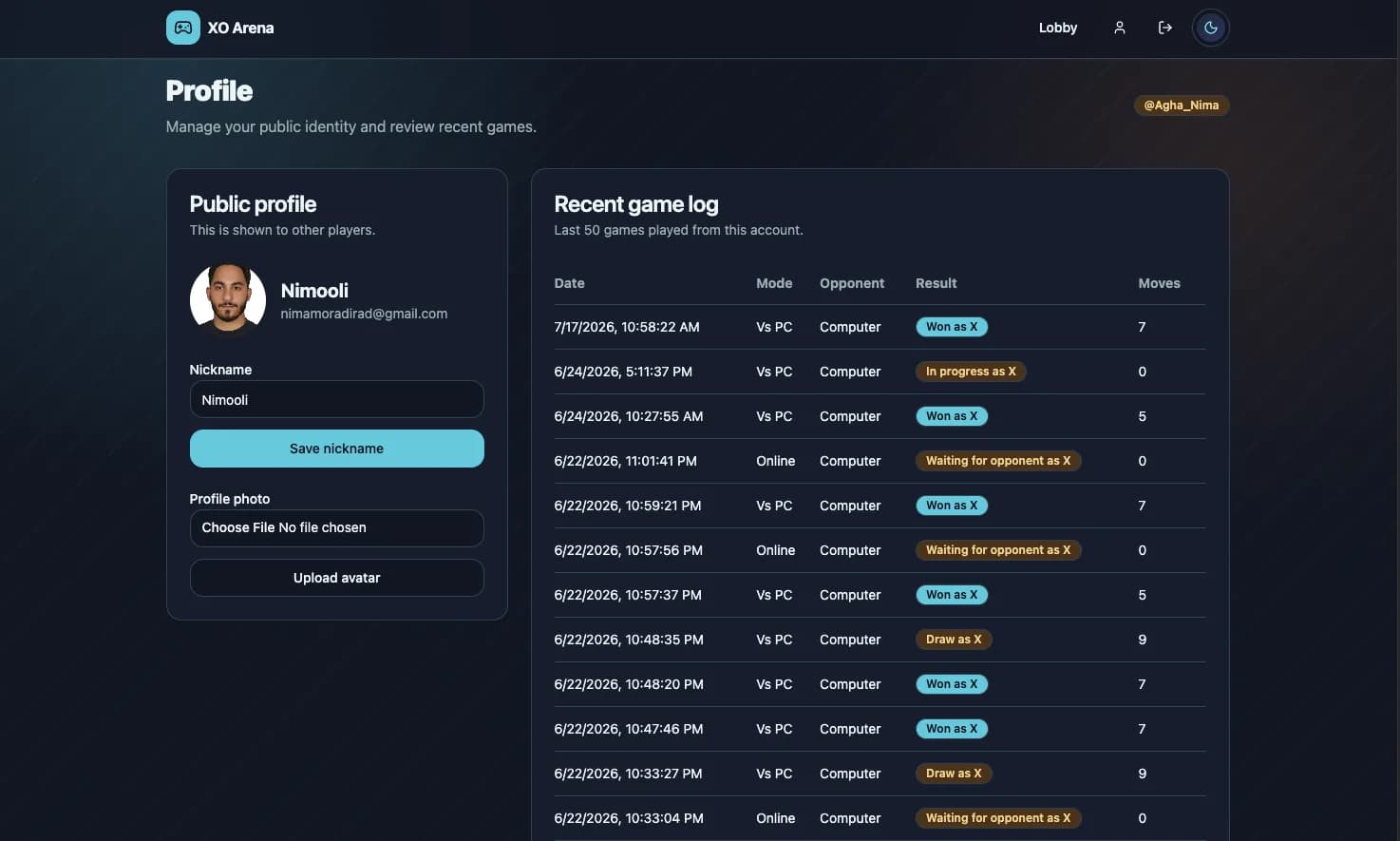The image size is (1400, 841).
Task: Click the @Agha_Nima username badge
Action: [1181, 105]
